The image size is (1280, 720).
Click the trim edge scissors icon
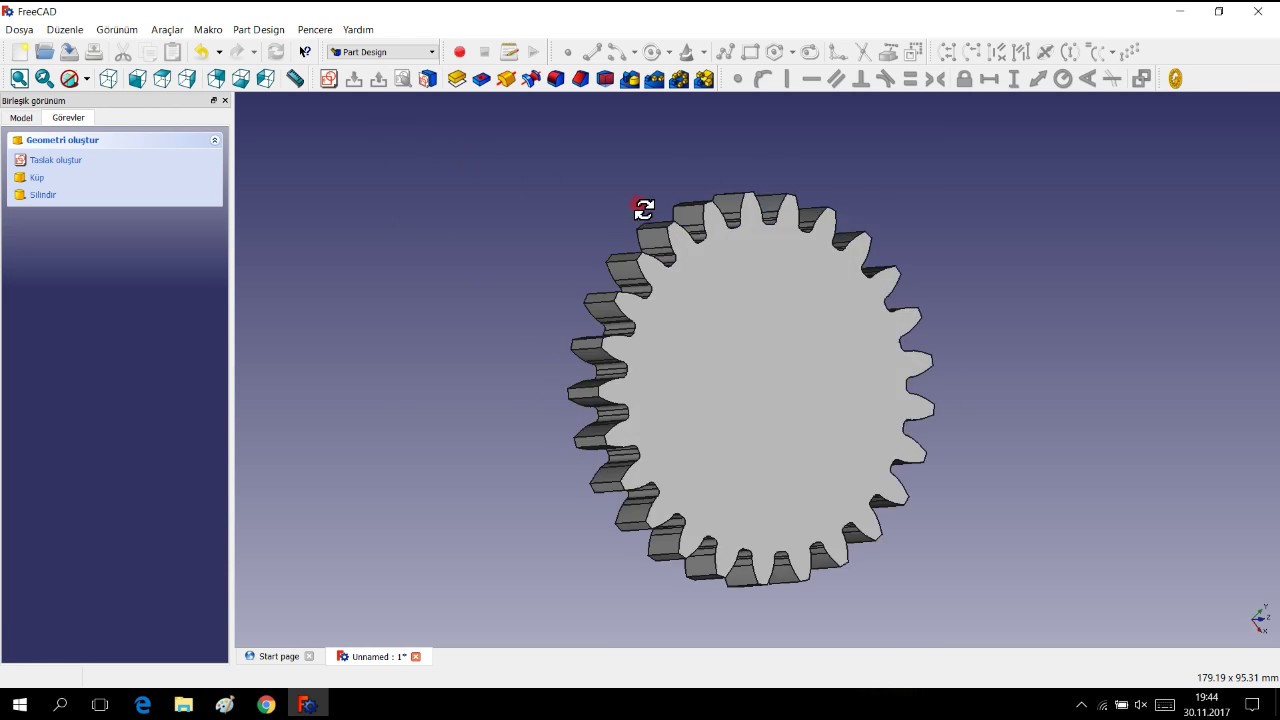(x=862, y=52)
